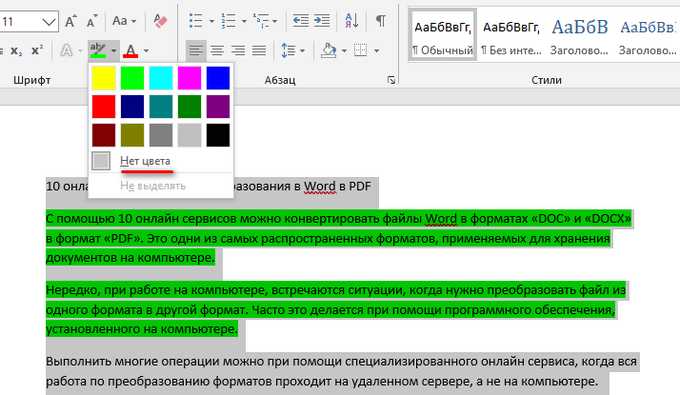680x395 pixels.
Task: Open the bullets list dropdown arrow
Action: point(212,21)
